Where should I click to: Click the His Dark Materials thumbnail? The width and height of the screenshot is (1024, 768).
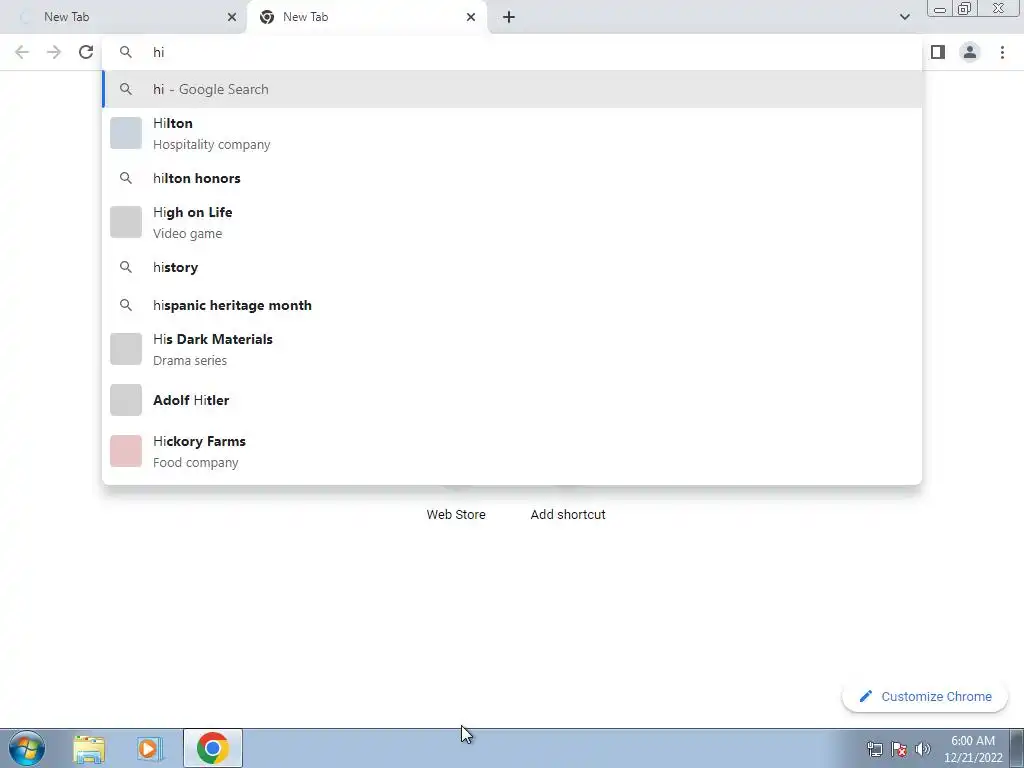pos(126,349)
